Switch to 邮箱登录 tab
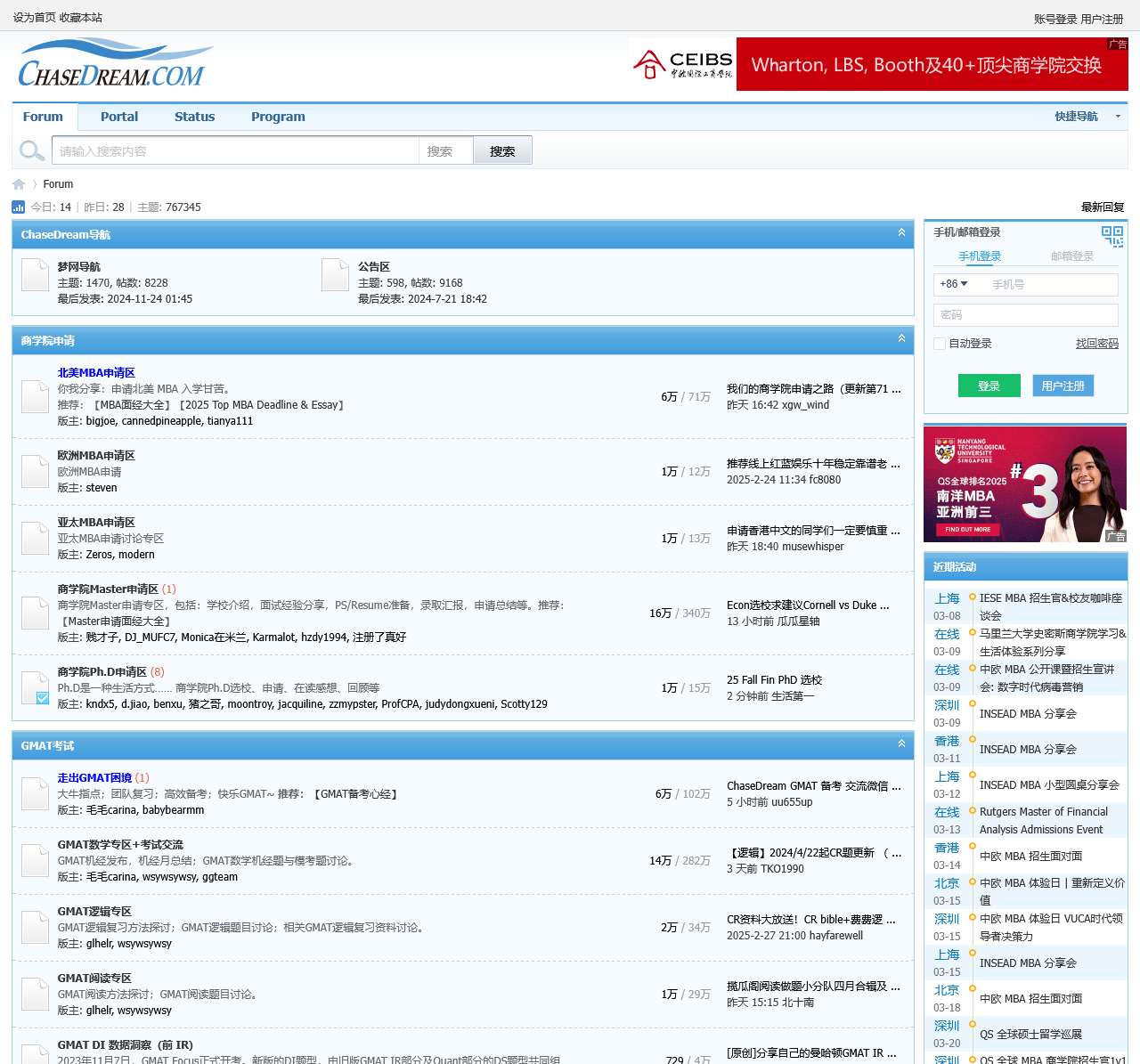This screenshot has height=1064, width=1140. (1072, 256)
